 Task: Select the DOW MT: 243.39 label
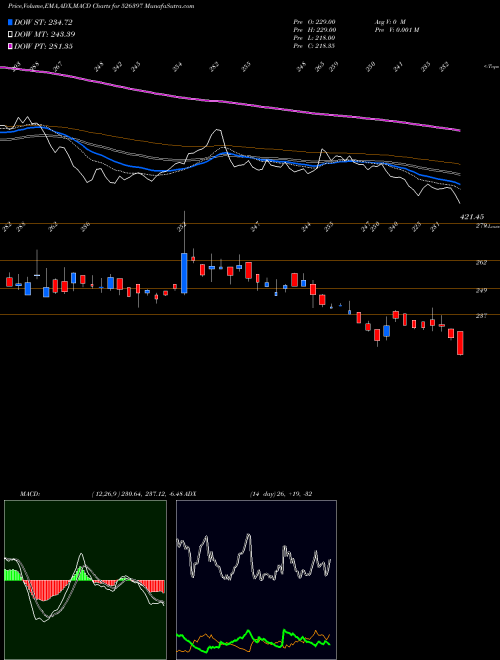pos(45,34)
